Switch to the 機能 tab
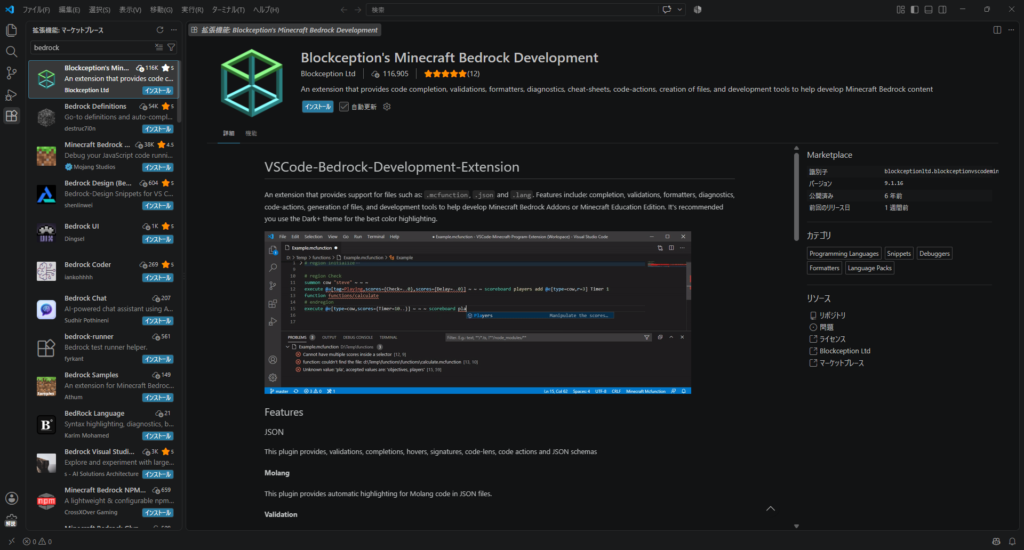 [x=251, y=133]
